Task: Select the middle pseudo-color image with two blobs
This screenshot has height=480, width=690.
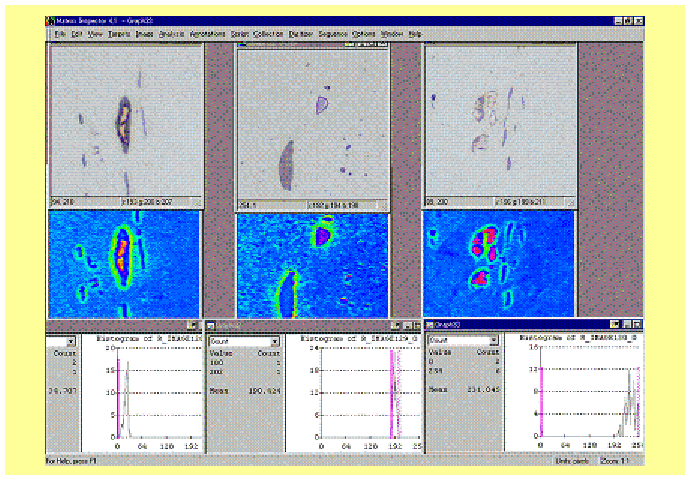Action: [312, 266]
